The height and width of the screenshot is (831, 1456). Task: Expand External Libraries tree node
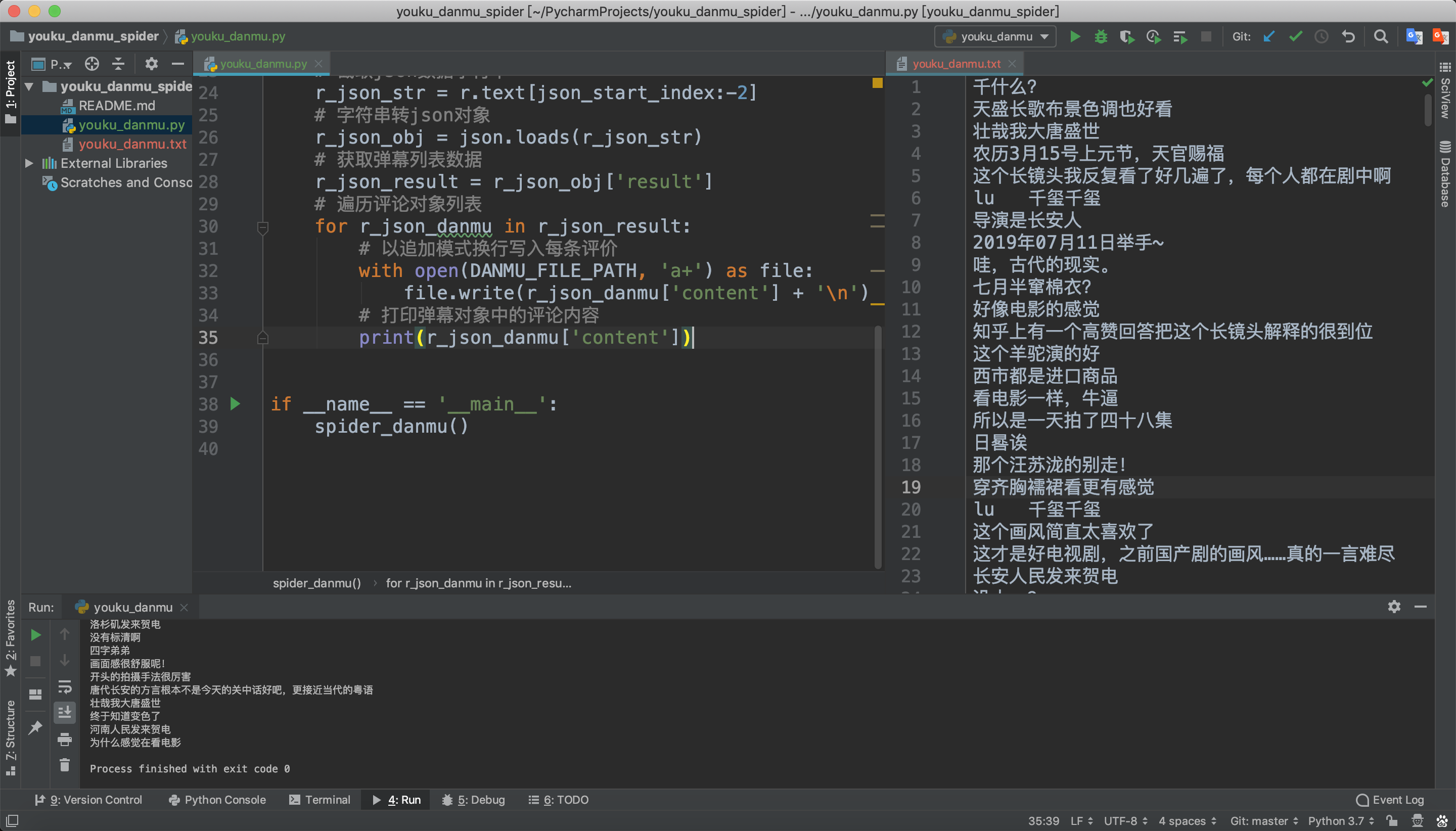(29, 163)
